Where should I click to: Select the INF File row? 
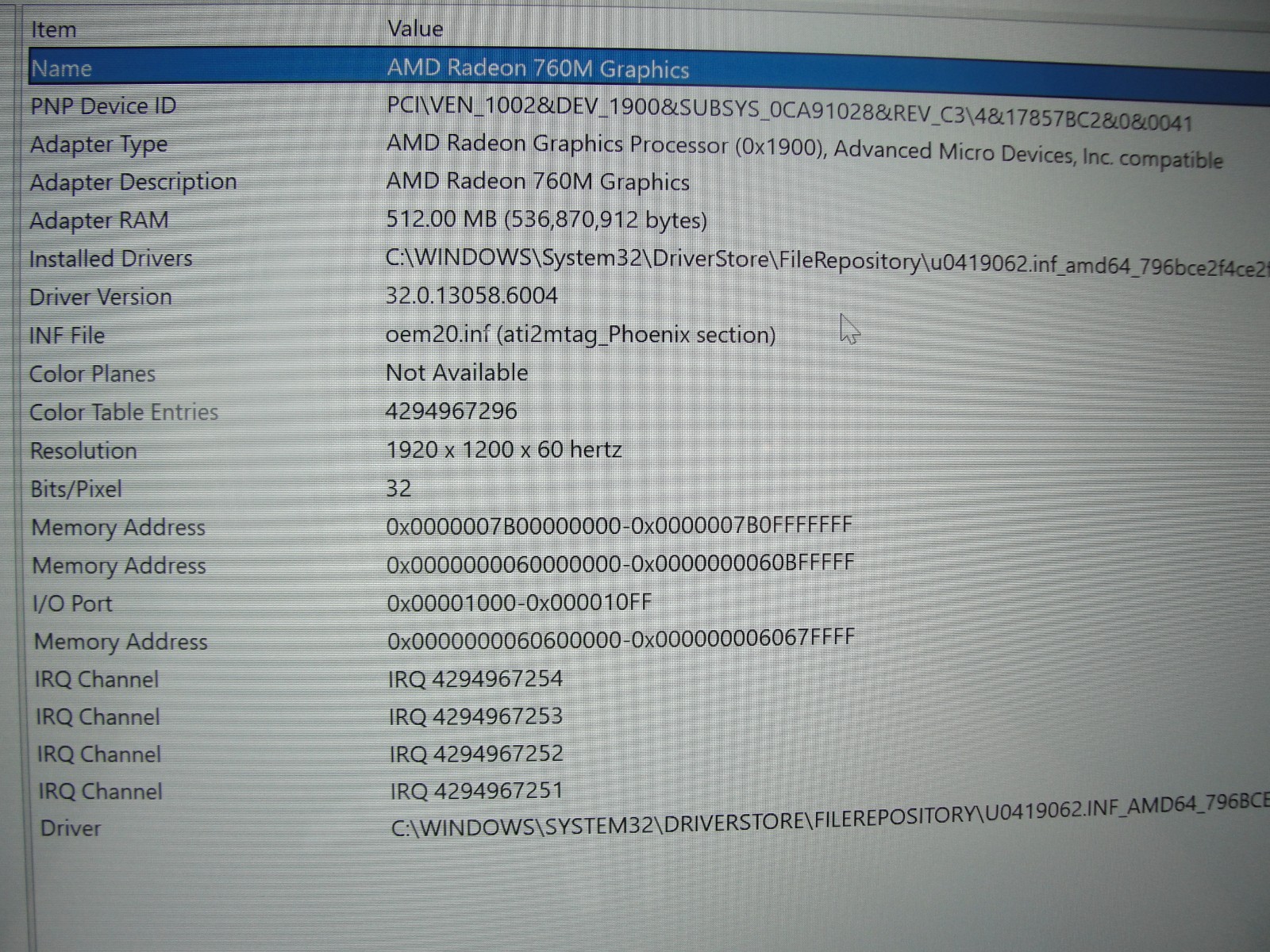pyautogui.click(x=67, y=336)
